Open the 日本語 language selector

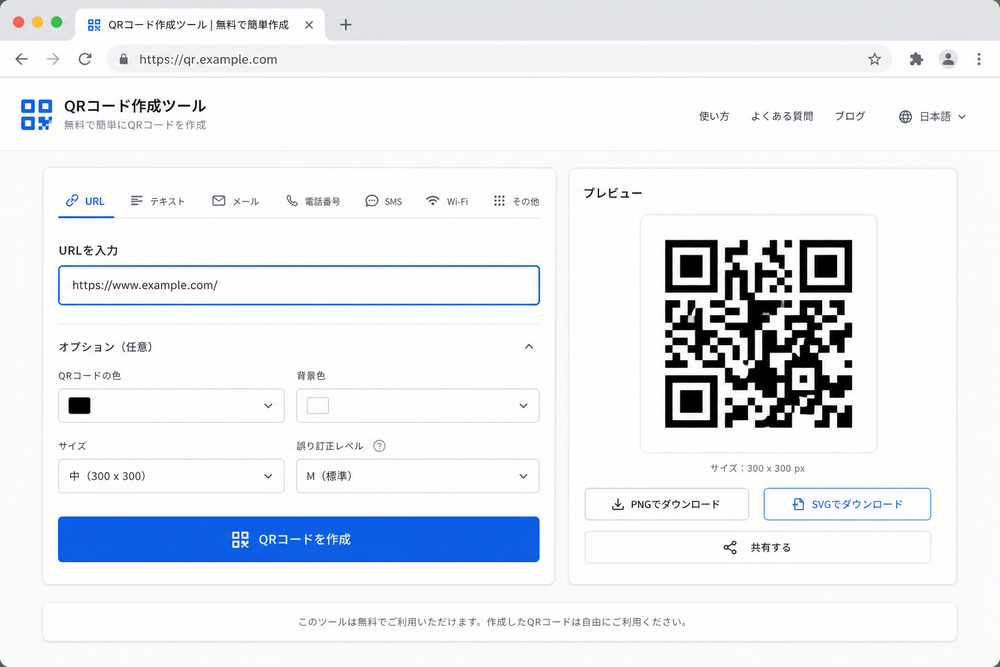[933, 117]
